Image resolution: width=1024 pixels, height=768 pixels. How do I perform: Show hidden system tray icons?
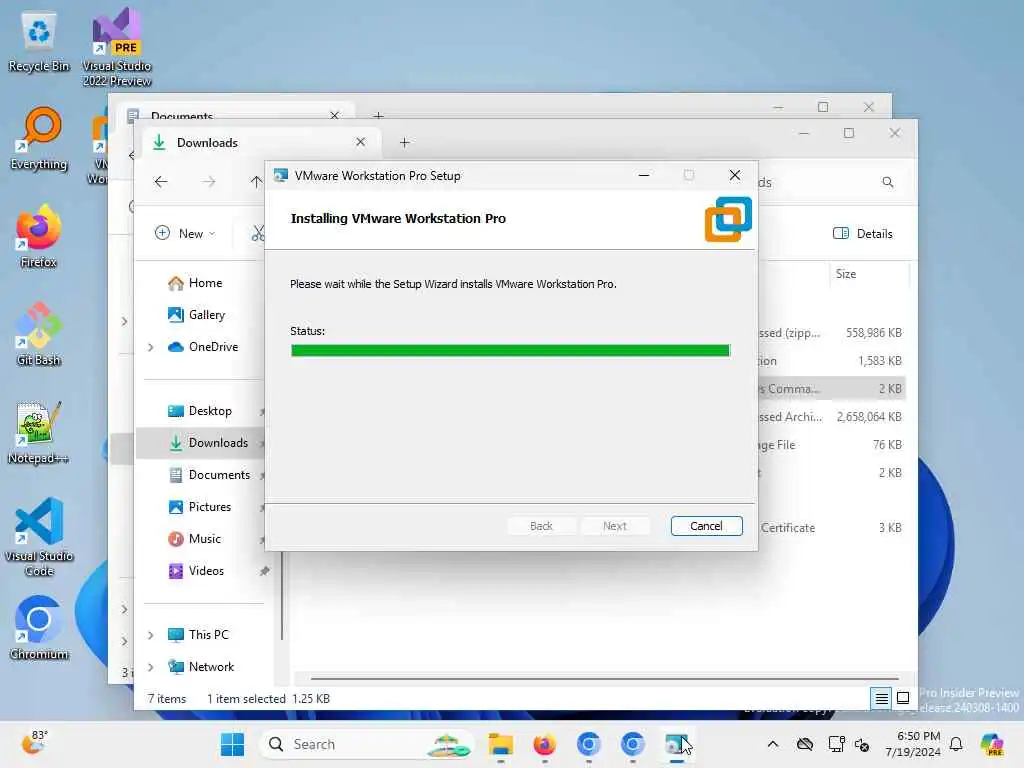(773, 744)
